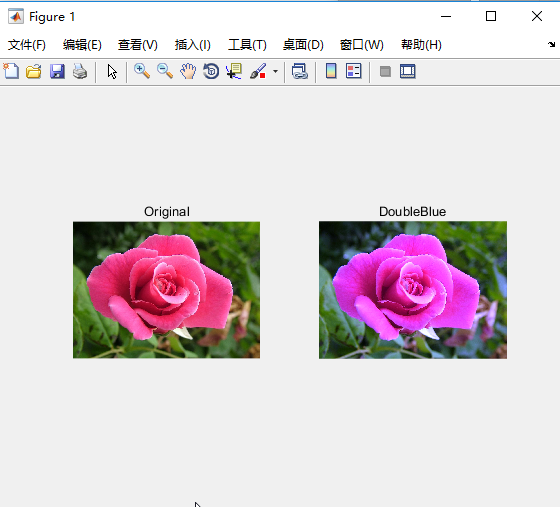Open the 文件(F) menu
The height and width of the screenshot is (507, 560).
27,45
